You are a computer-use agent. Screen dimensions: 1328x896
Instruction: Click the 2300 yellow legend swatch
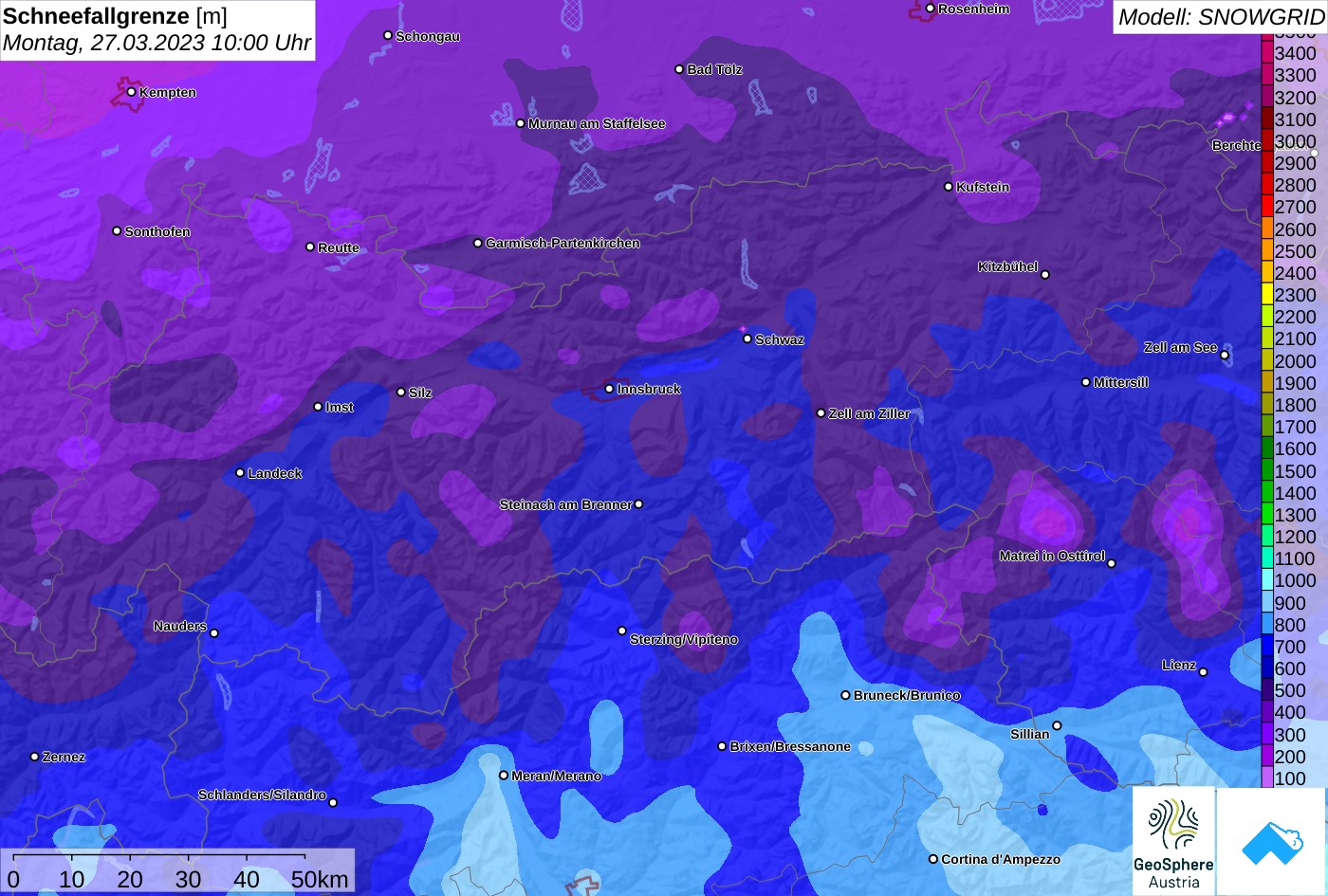tap(1266, 295)
